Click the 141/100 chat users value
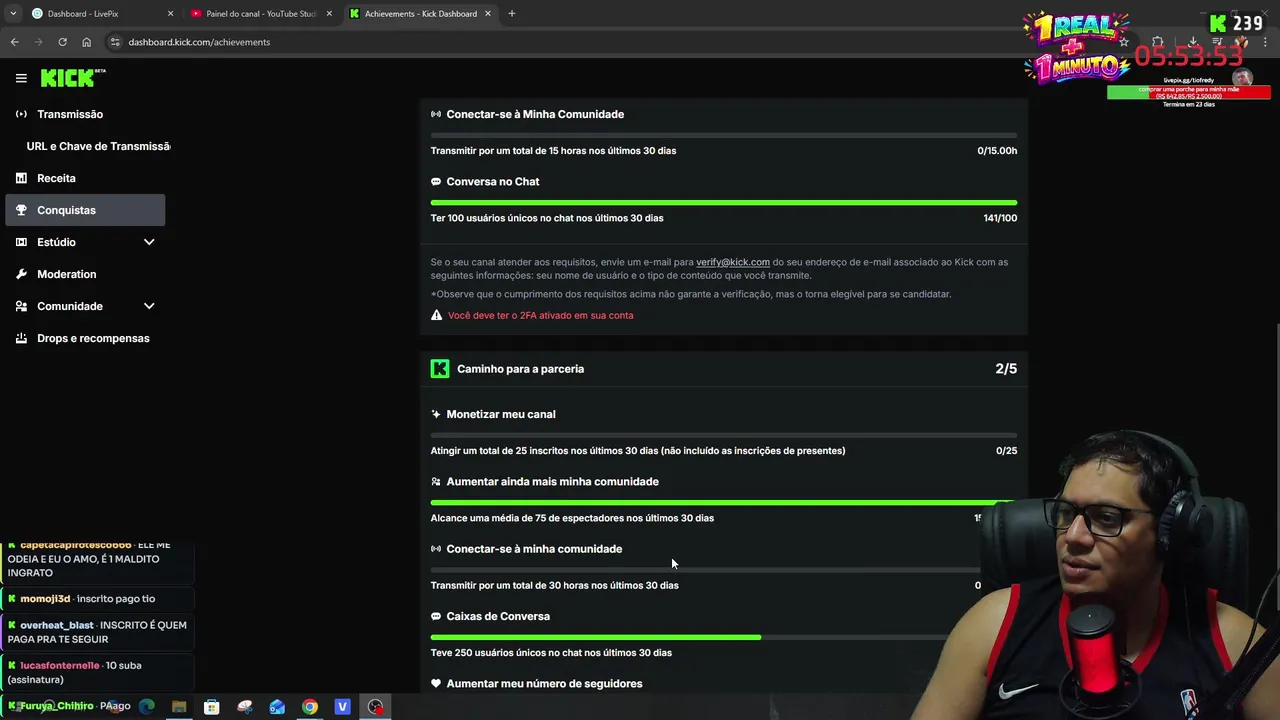Screen dimensions: 1280x720 pyautogui.click(x=1000, y=218)
